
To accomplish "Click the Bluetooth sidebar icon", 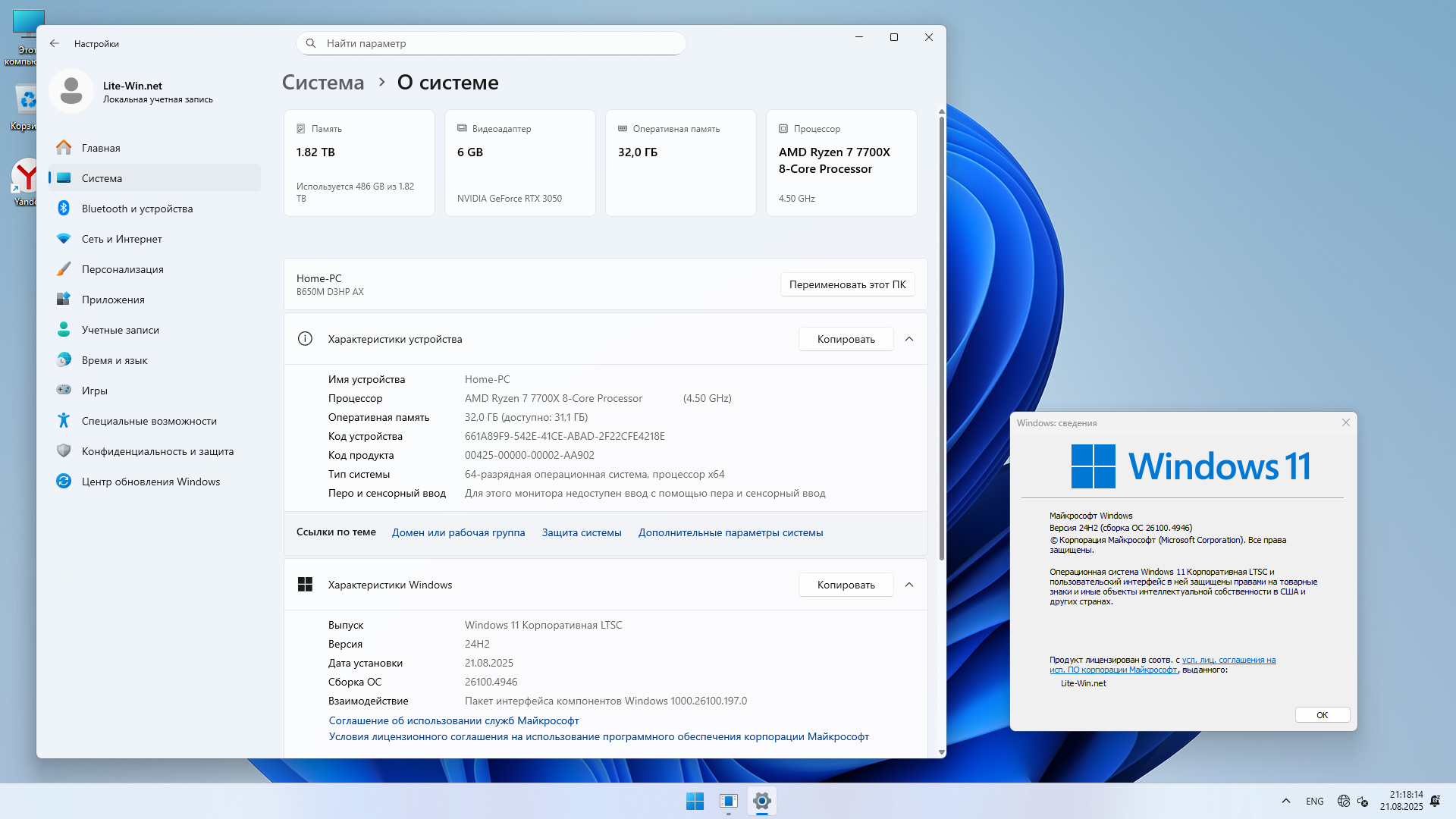I will 64,209.
